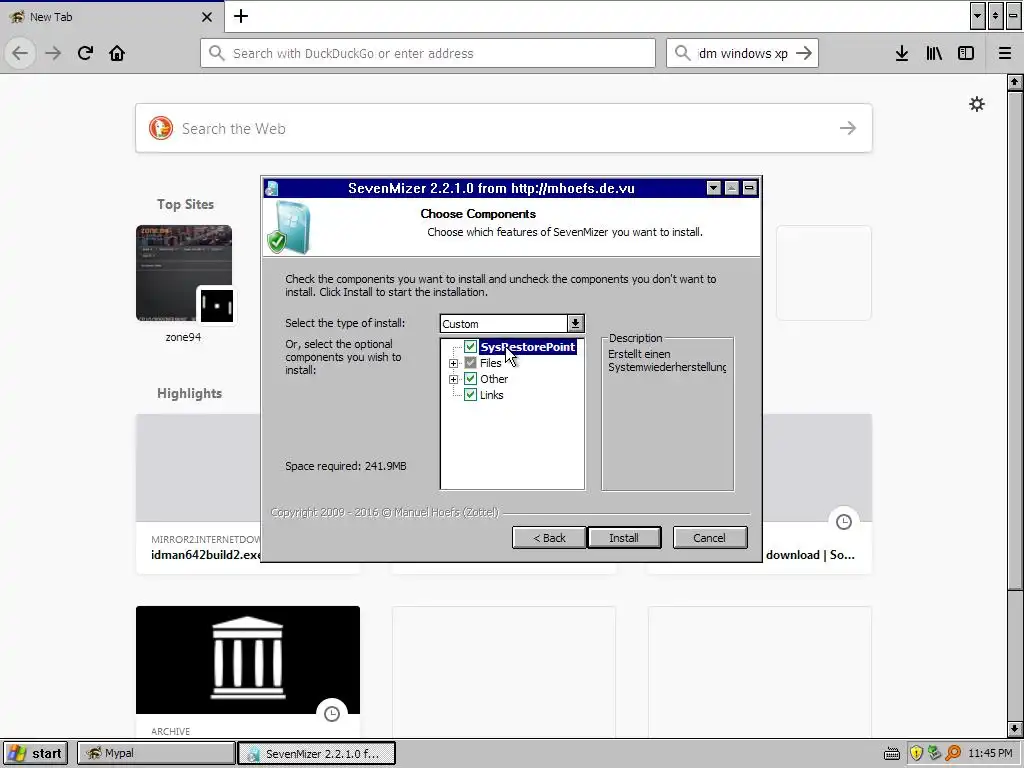The image size is (1024, 768).
Task: Open the home page icon
Action: pyautogui.click(x=117, y=53)
